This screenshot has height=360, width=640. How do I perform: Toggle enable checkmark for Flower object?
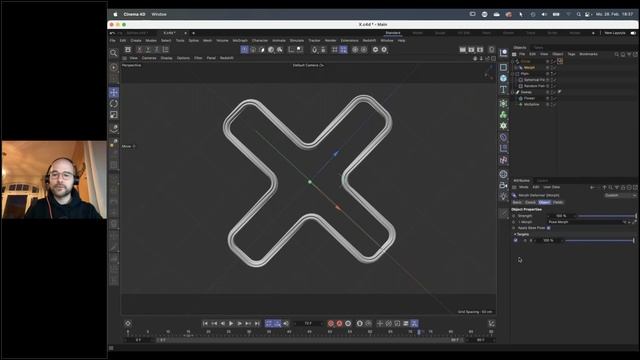click(555, 98)
